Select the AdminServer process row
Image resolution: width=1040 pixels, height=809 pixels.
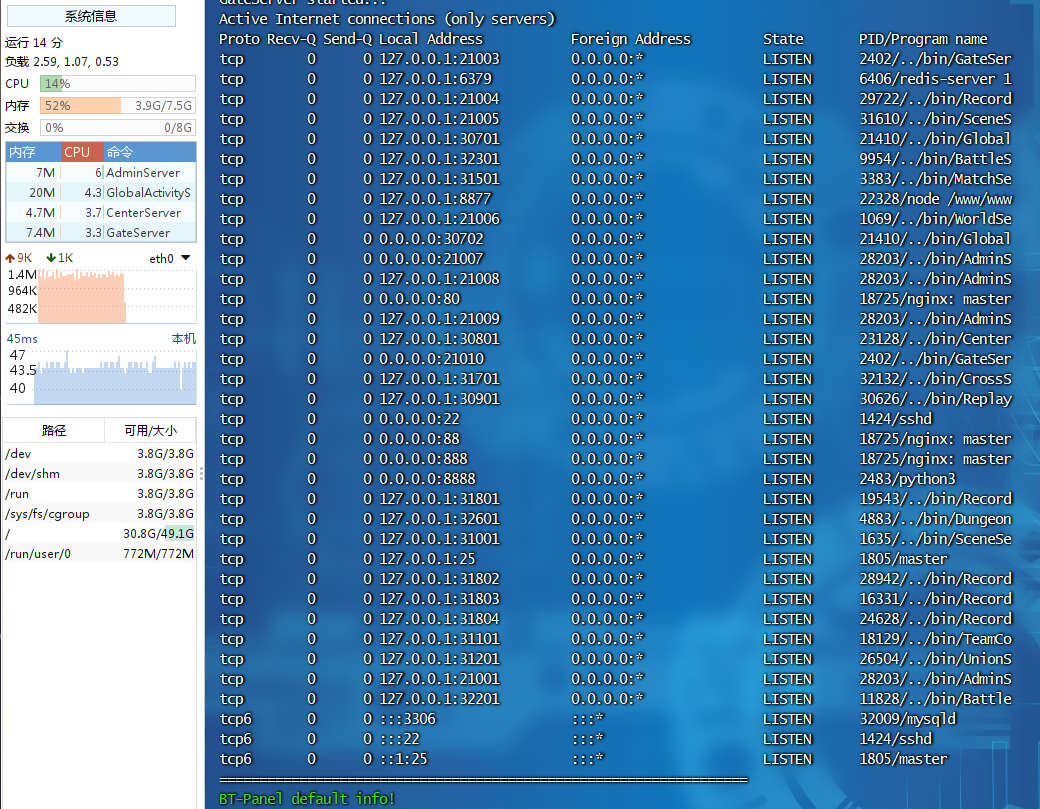[101, 172]
